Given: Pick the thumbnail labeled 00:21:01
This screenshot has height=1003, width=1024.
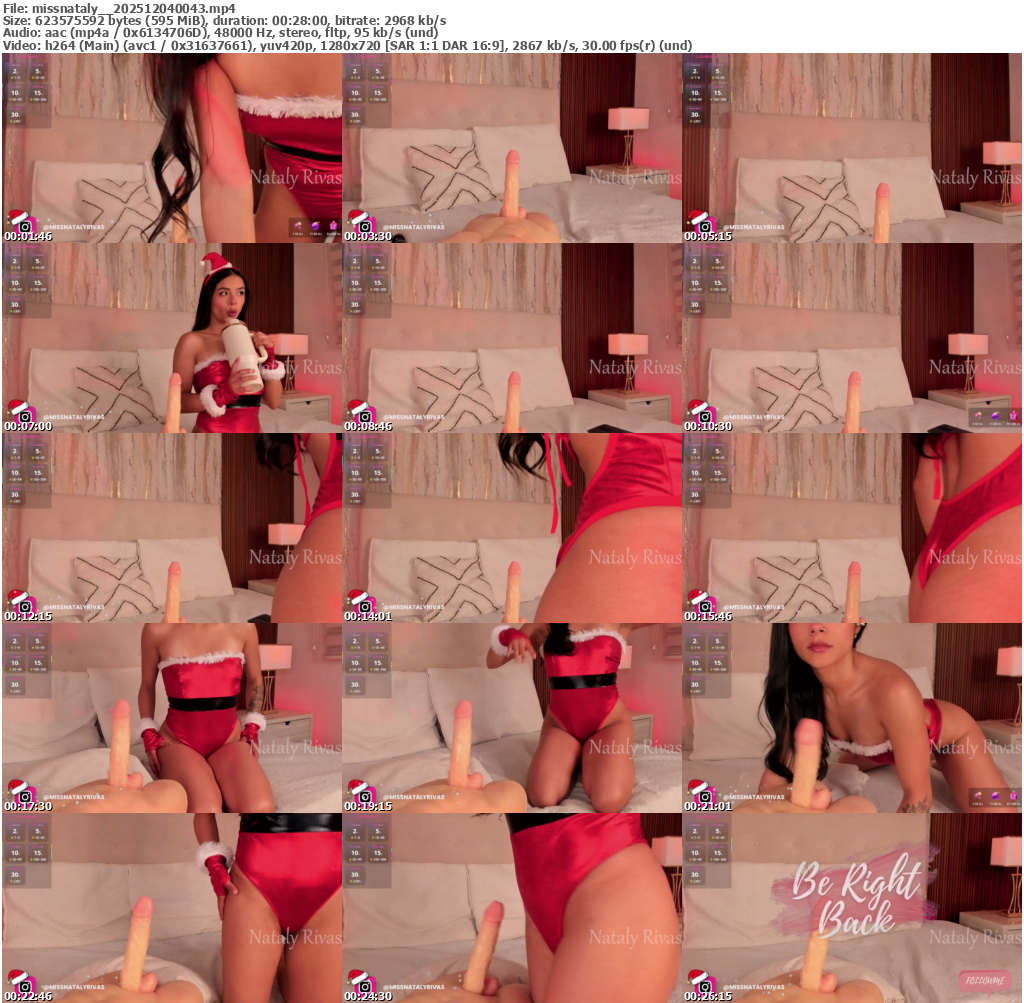Looking at the screenshot, I should 852,718.
